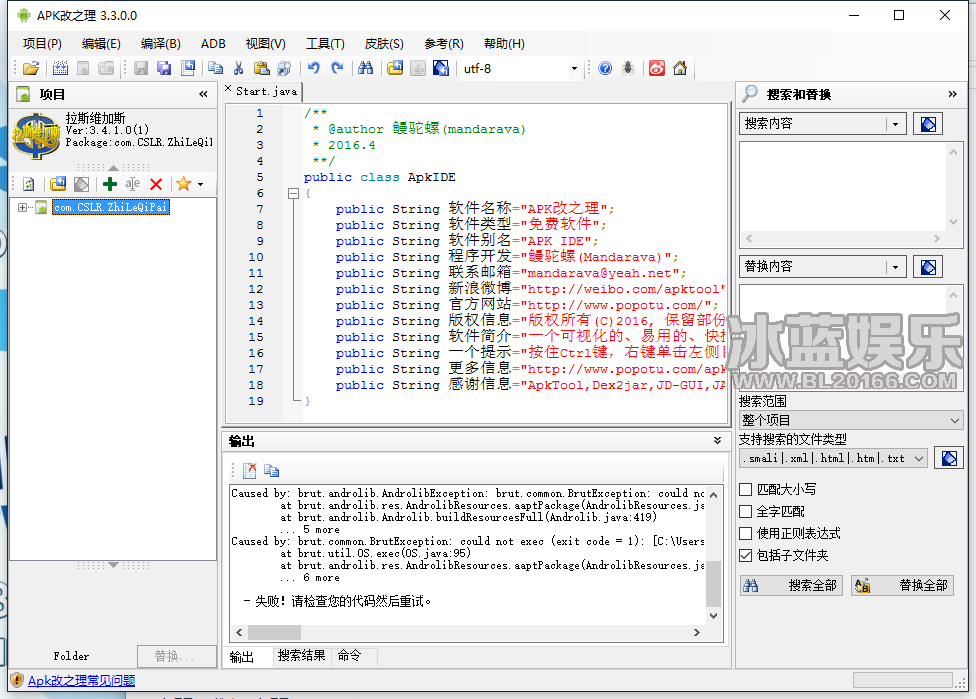Click the output vertical scrollbar down arrow
Viewport: 976px width, 699px height.
(x=713, y=616)
